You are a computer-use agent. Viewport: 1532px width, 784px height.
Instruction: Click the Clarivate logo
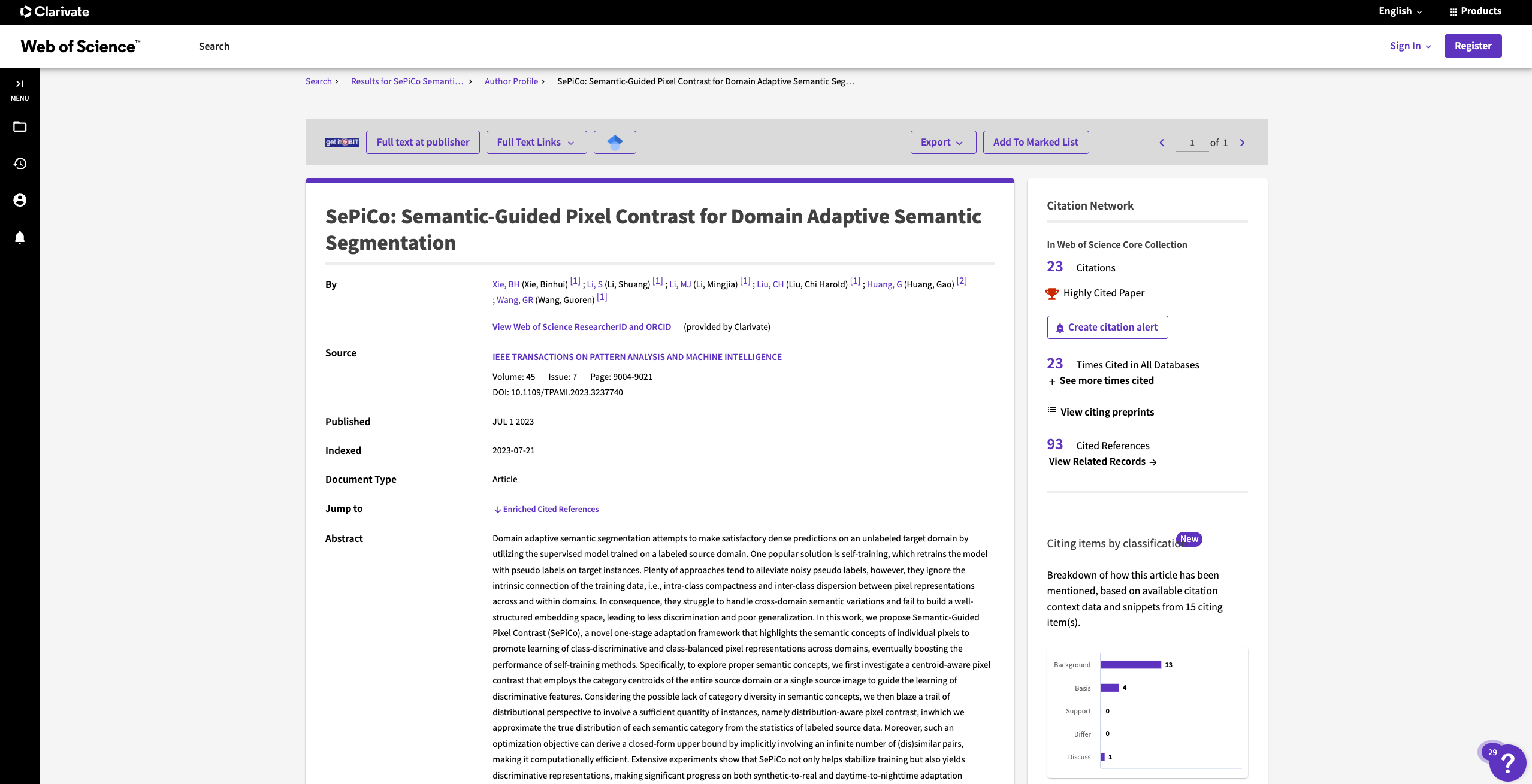click(x=55, y=11)
